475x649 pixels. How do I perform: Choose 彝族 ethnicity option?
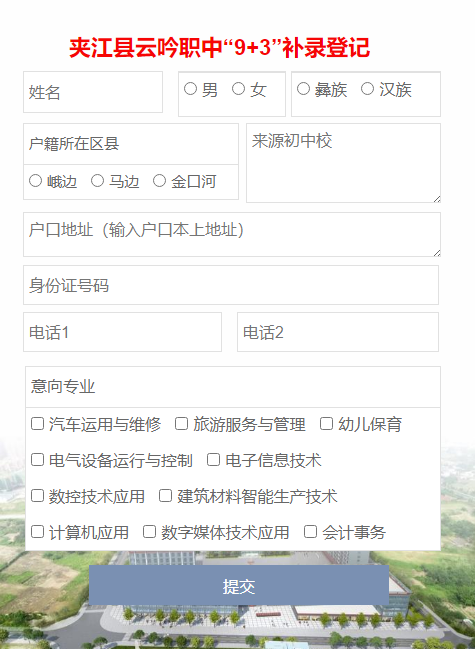303,89
